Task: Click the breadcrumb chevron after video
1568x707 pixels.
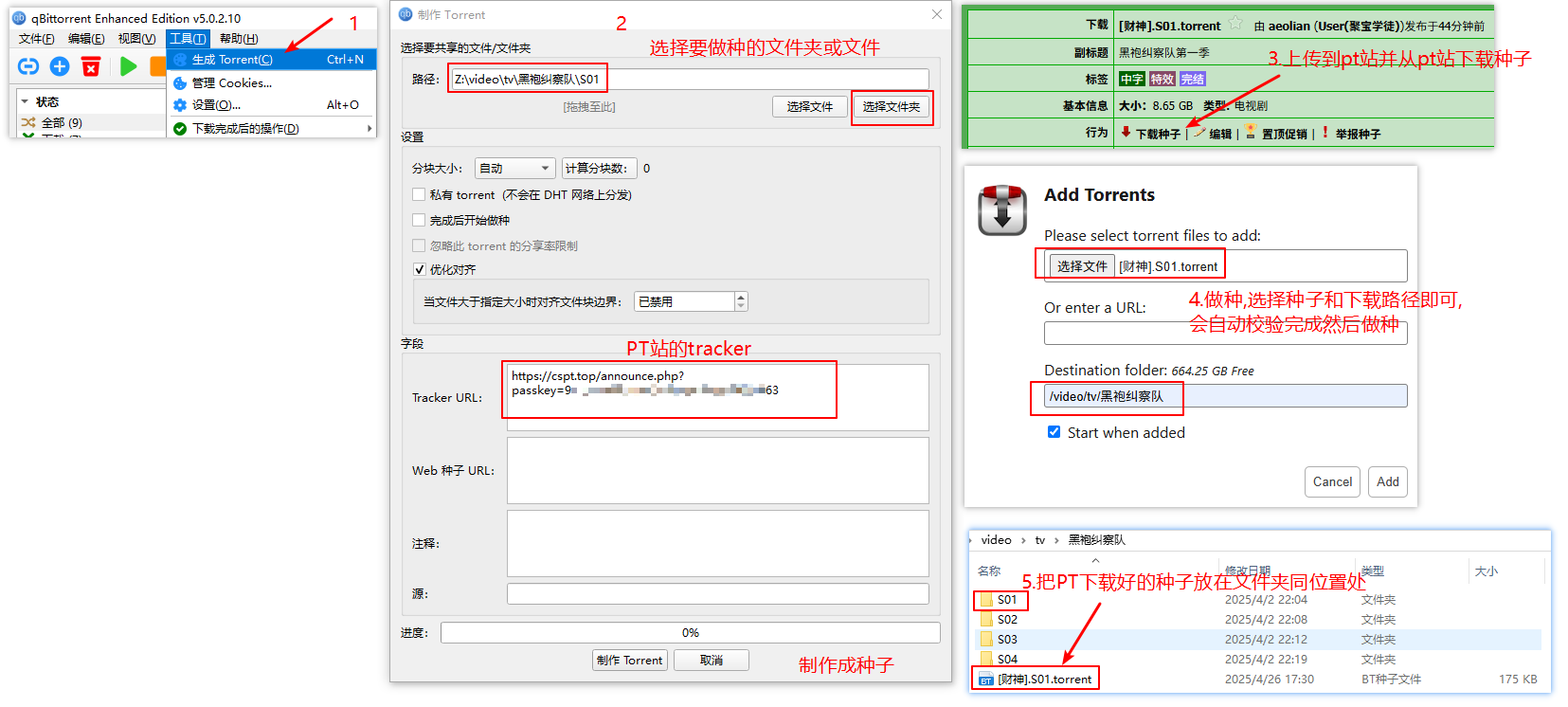Action: point(1022,540)
